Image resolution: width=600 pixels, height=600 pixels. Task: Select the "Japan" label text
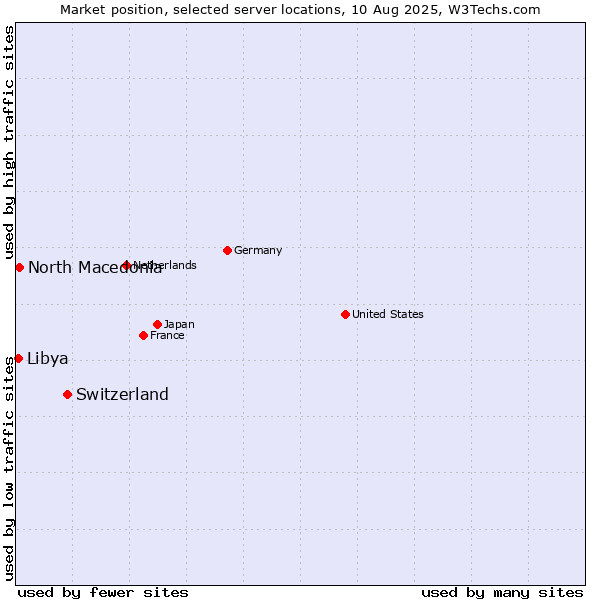click(179, 325)
